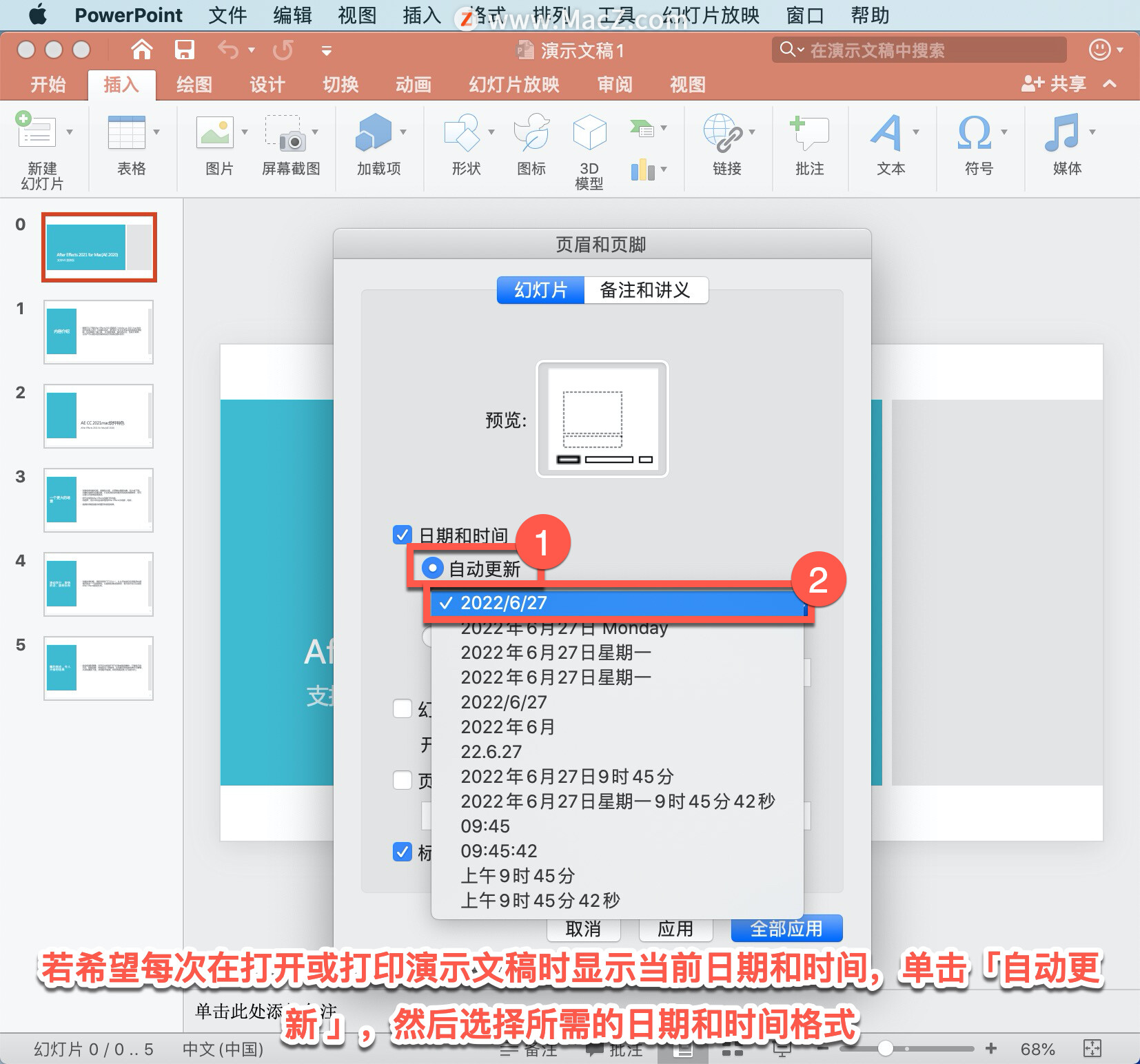
Task: Click the zoom in plus icon
Action: [x=991, y=1049]
